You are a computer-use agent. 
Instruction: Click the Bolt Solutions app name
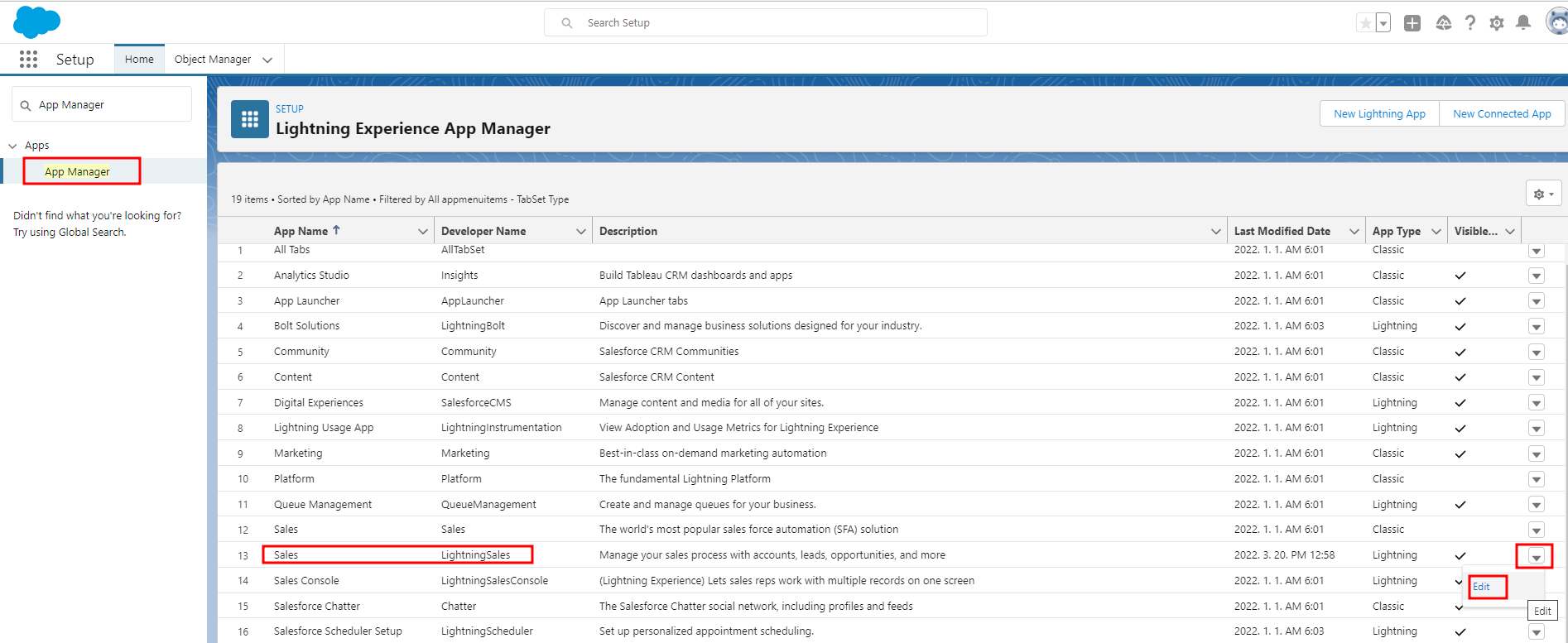click(x=306, y=326)
